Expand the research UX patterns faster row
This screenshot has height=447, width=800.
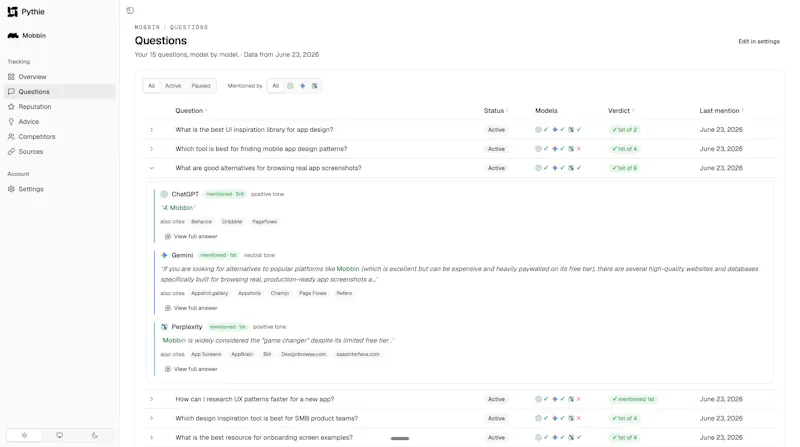152,399
